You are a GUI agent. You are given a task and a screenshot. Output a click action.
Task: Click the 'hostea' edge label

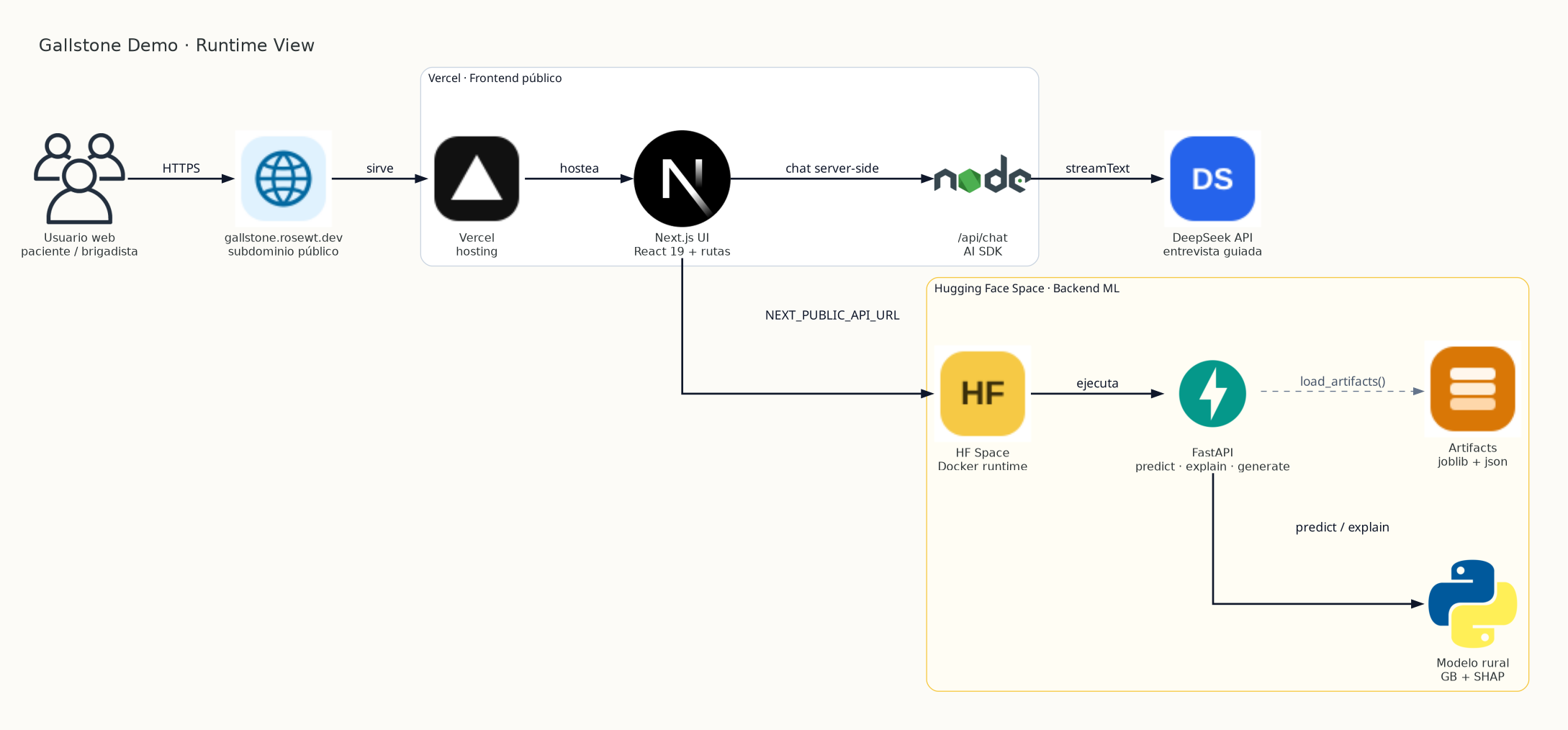(x=579, y=168)
